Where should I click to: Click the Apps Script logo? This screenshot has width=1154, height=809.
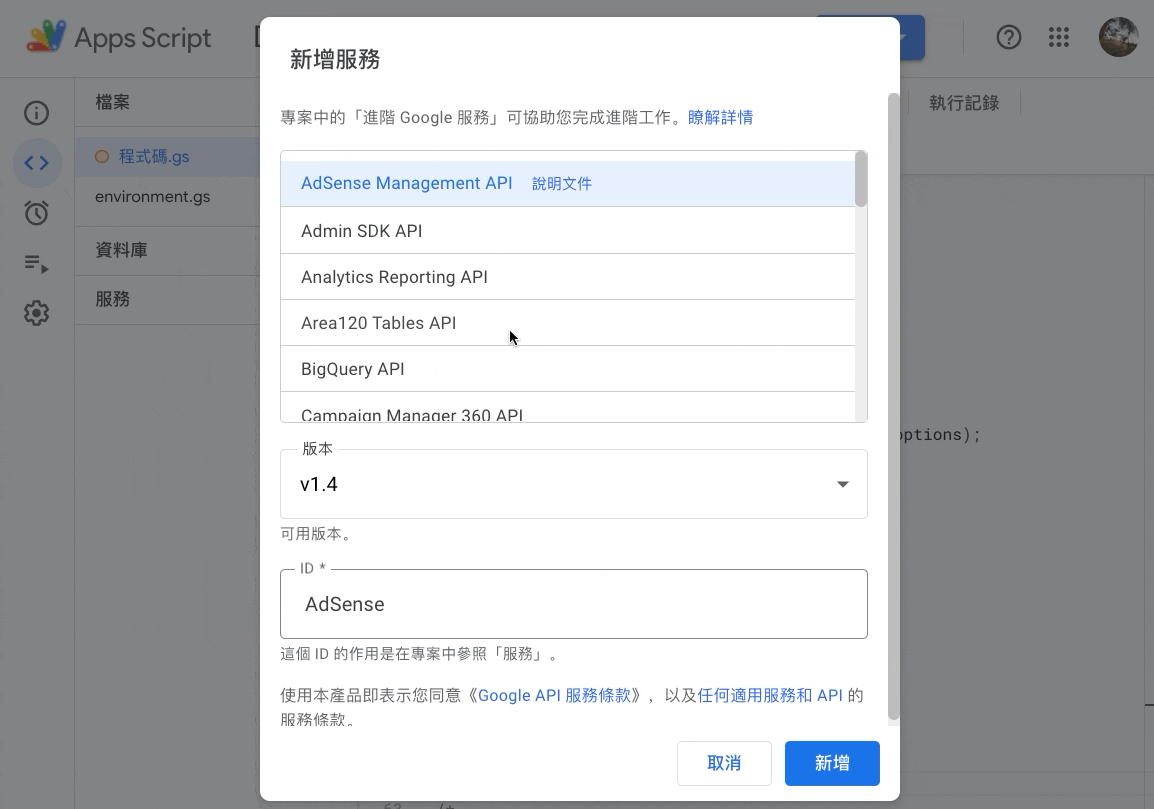[x=46, y=36]
